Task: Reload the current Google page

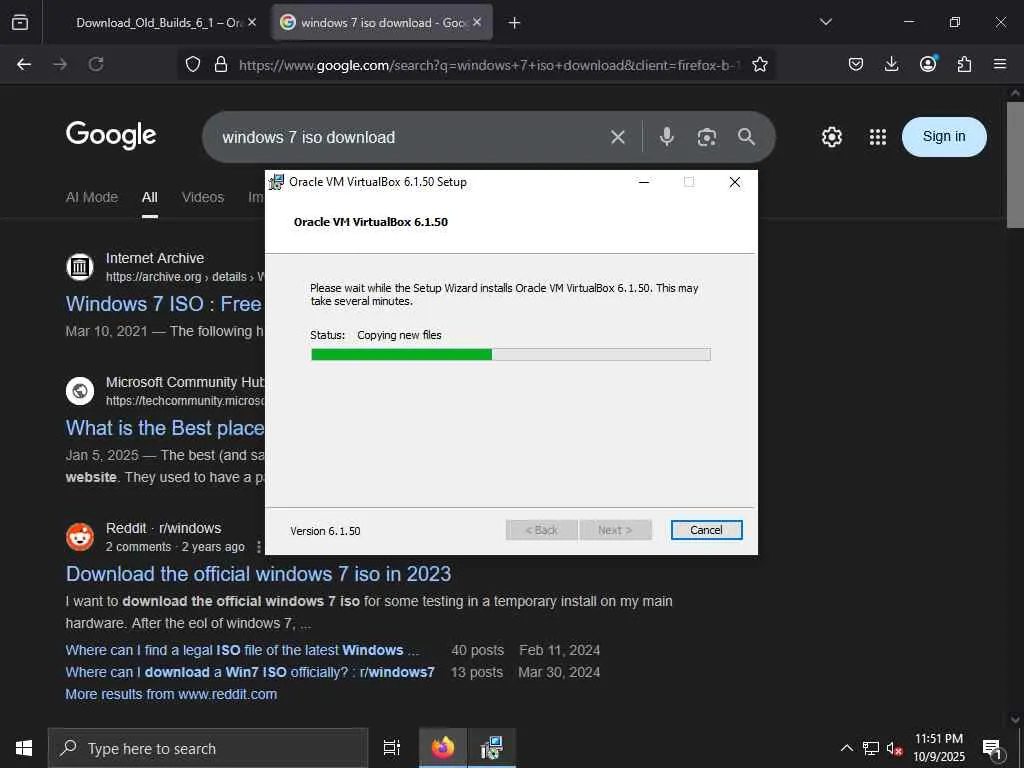Action: click(96, 64)
